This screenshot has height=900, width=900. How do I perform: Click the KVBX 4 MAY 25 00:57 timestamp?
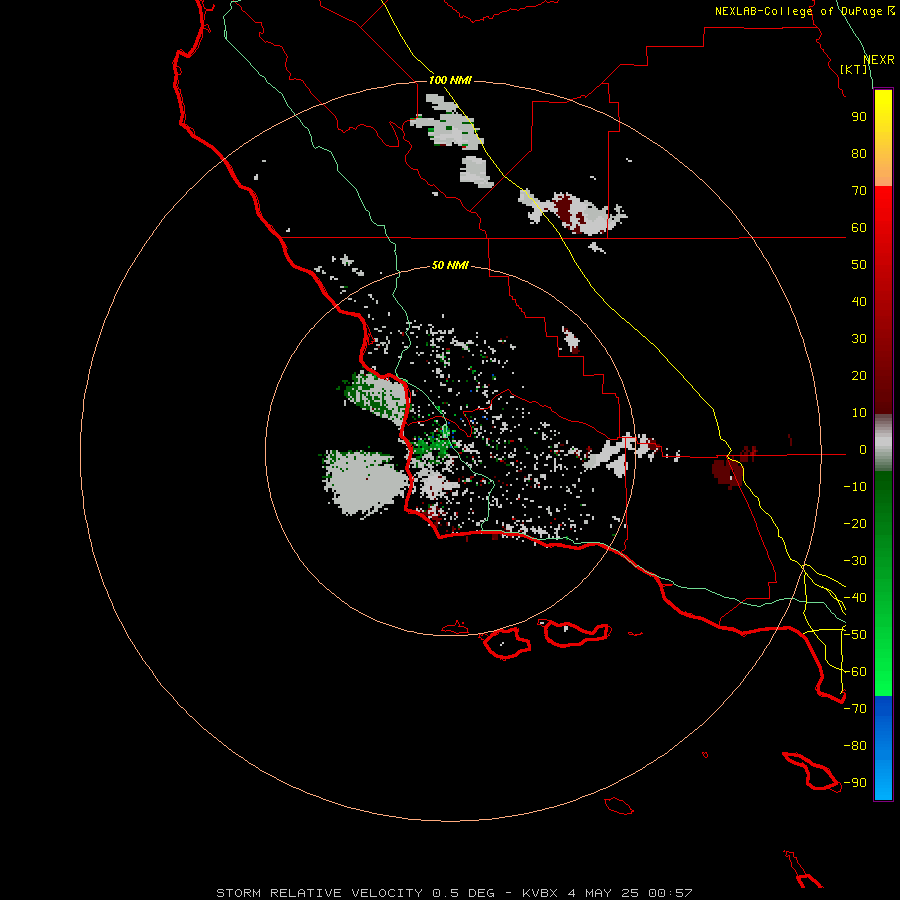point(607,893)
